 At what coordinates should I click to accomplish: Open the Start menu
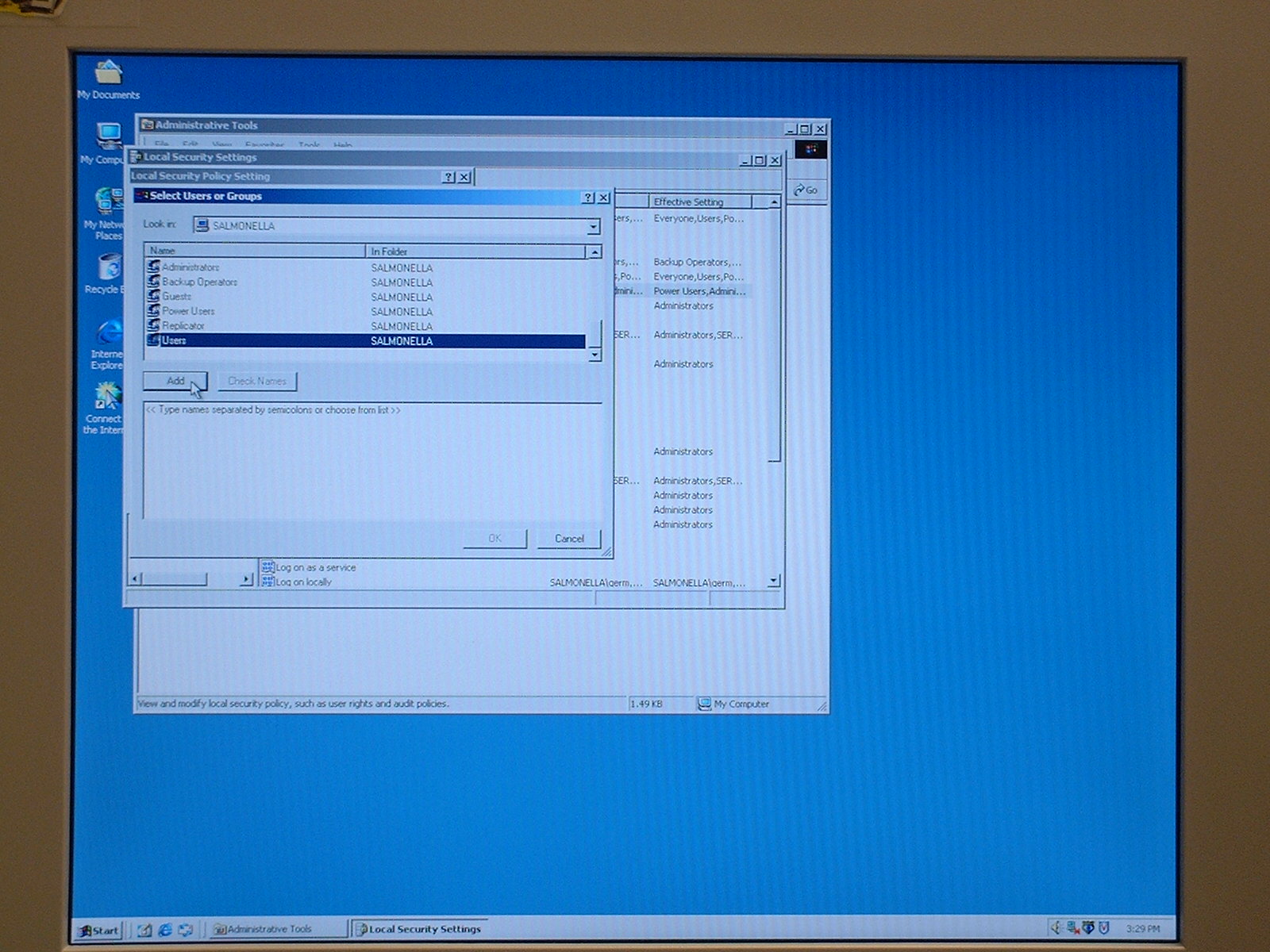[98, 930]
